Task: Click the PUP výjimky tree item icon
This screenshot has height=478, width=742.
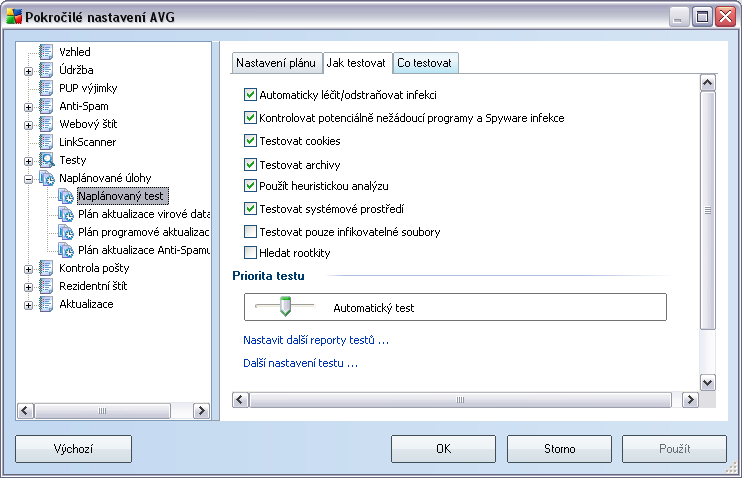Action: pos(46,88)
